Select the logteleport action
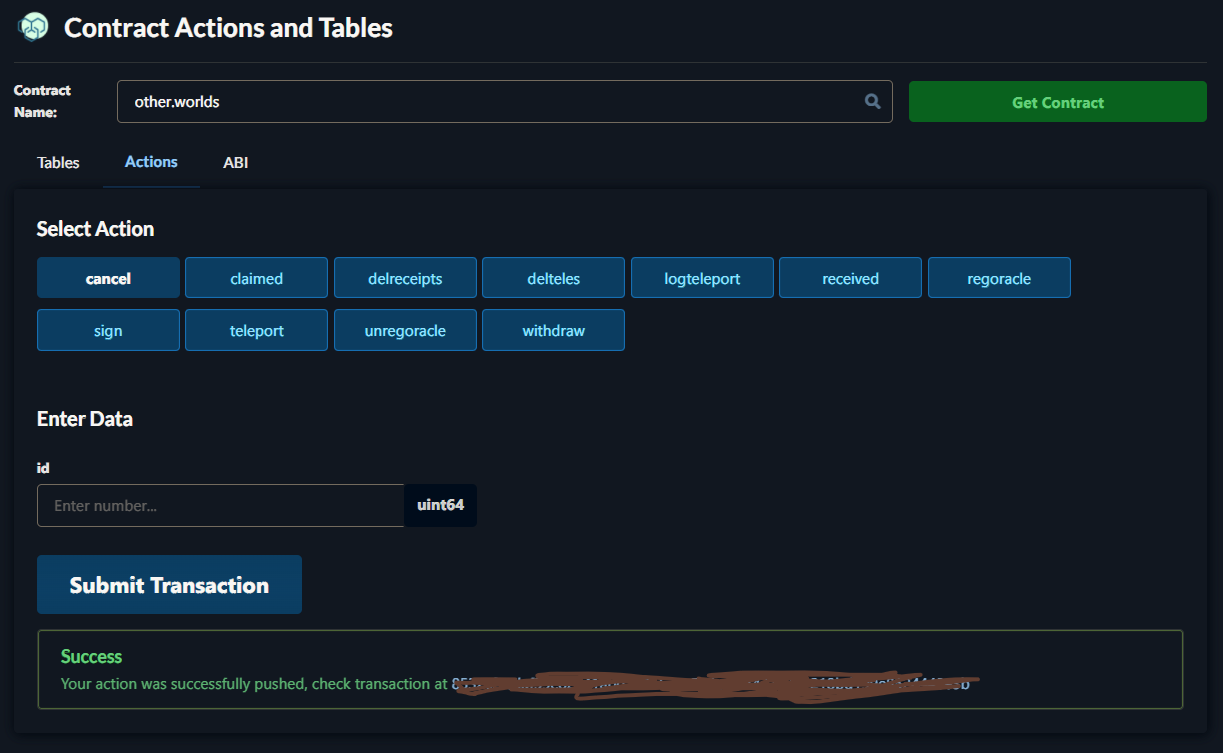Image resolution: width=1223 pixels, height=753 pixels. click(702, 278)
